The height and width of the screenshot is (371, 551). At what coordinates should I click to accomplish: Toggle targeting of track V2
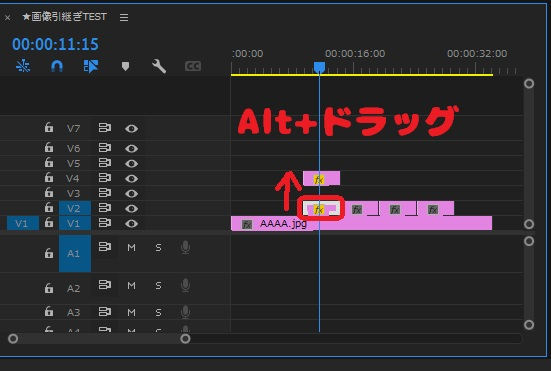pyautogui.click(x=75, y=208)
